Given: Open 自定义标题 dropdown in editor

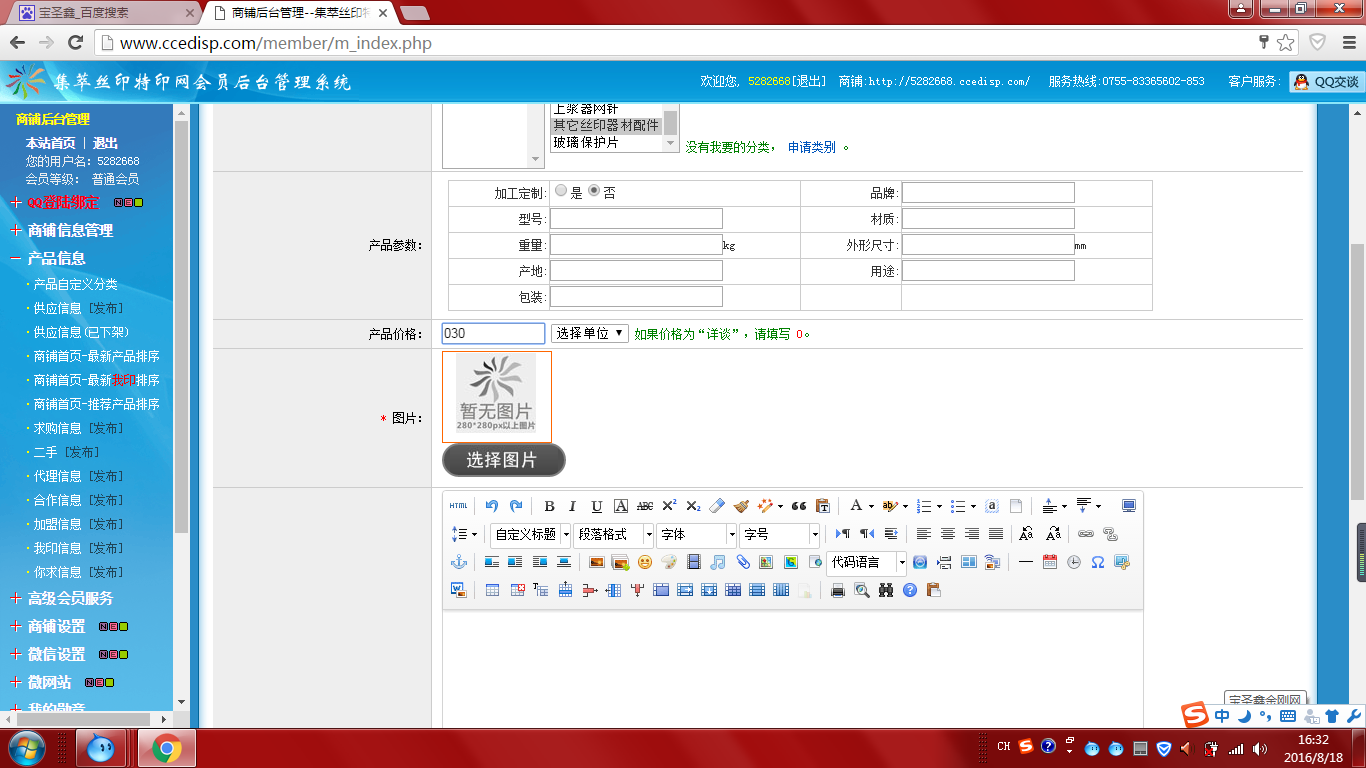Looking at the screenshot, I should point(531,534).
